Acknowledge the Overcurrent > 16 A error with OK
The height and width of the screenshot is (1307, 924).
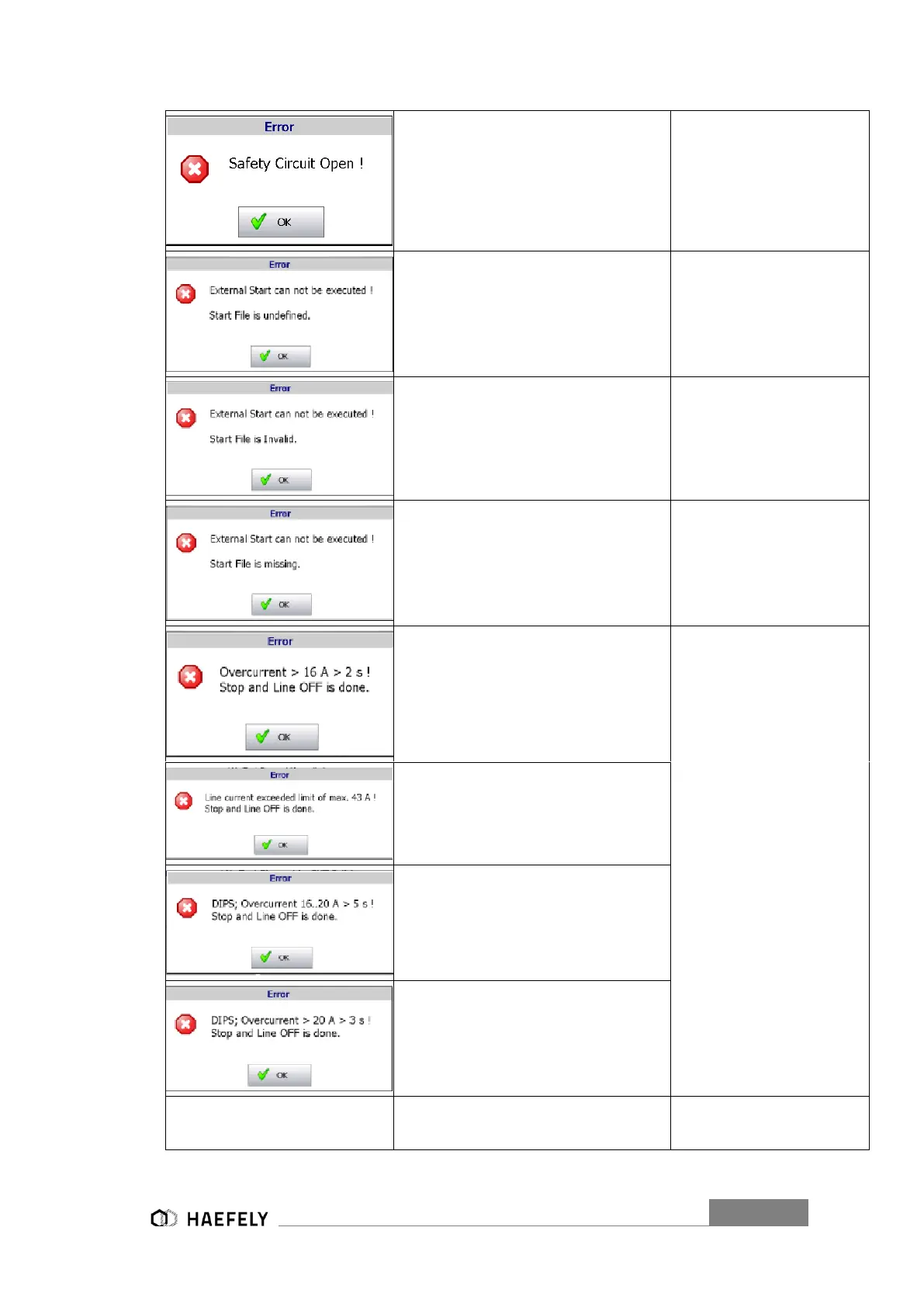[x=282, y=737]
